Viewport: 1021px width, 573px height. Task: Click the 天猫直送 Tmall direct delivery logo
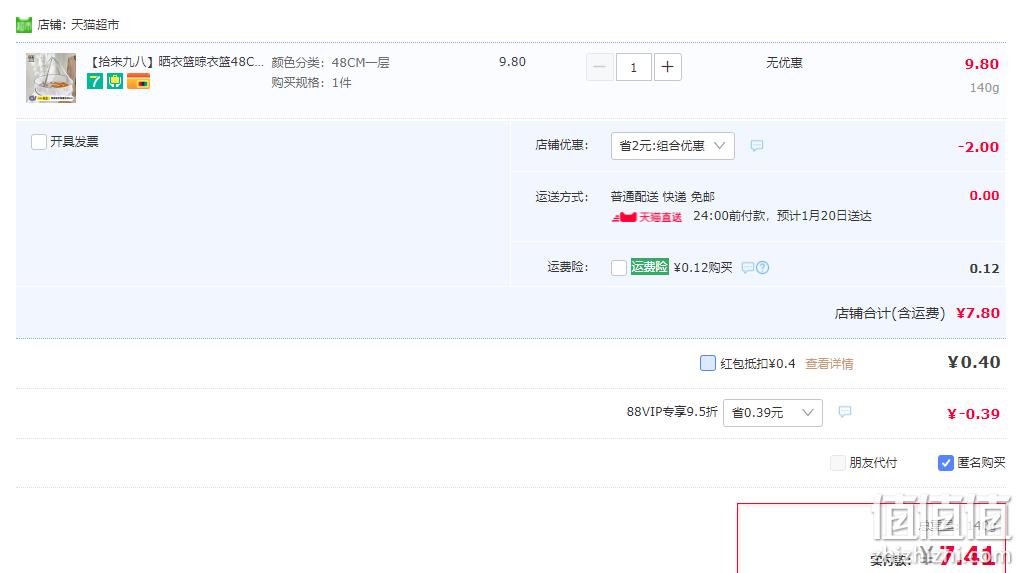point(647,217)
